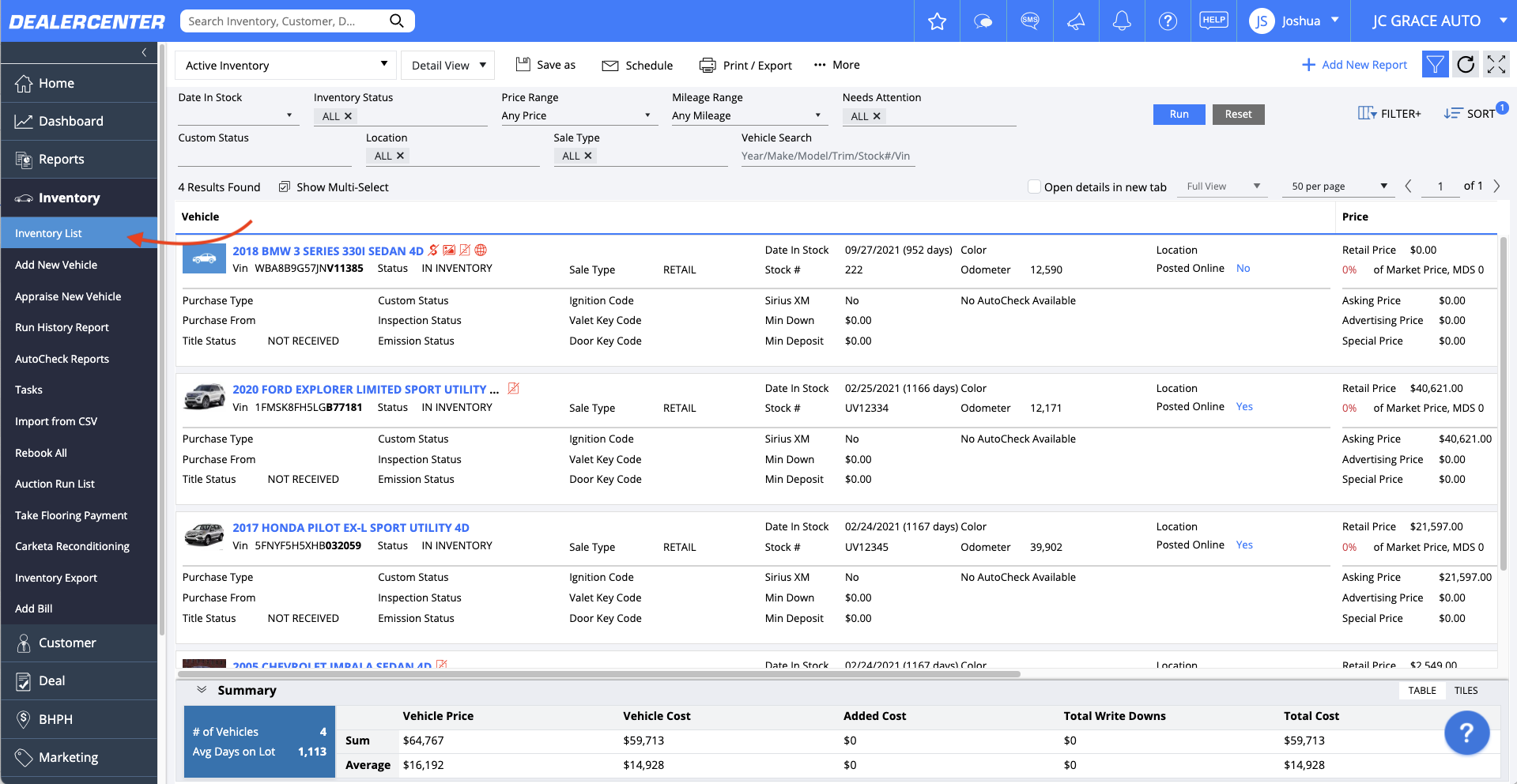Screen dimensions: 1517x784
Task: Click the horizontal scrollbar above Summary
Action: click(599, 674)
